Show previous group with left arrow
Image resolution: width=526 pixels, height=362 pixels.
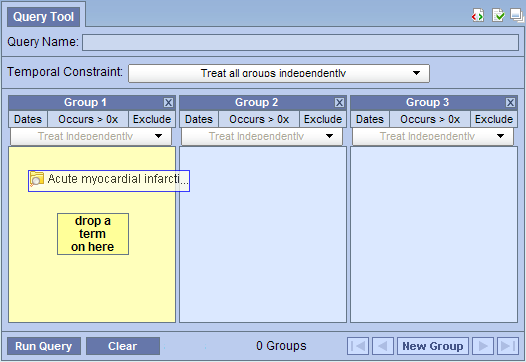383,346
